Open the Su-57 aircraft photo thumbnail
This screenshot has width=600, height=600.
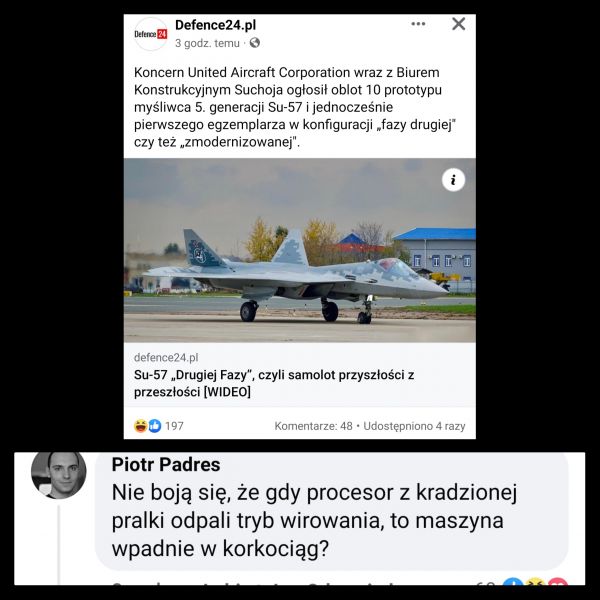pyautogui.click(x=300, y=250)
